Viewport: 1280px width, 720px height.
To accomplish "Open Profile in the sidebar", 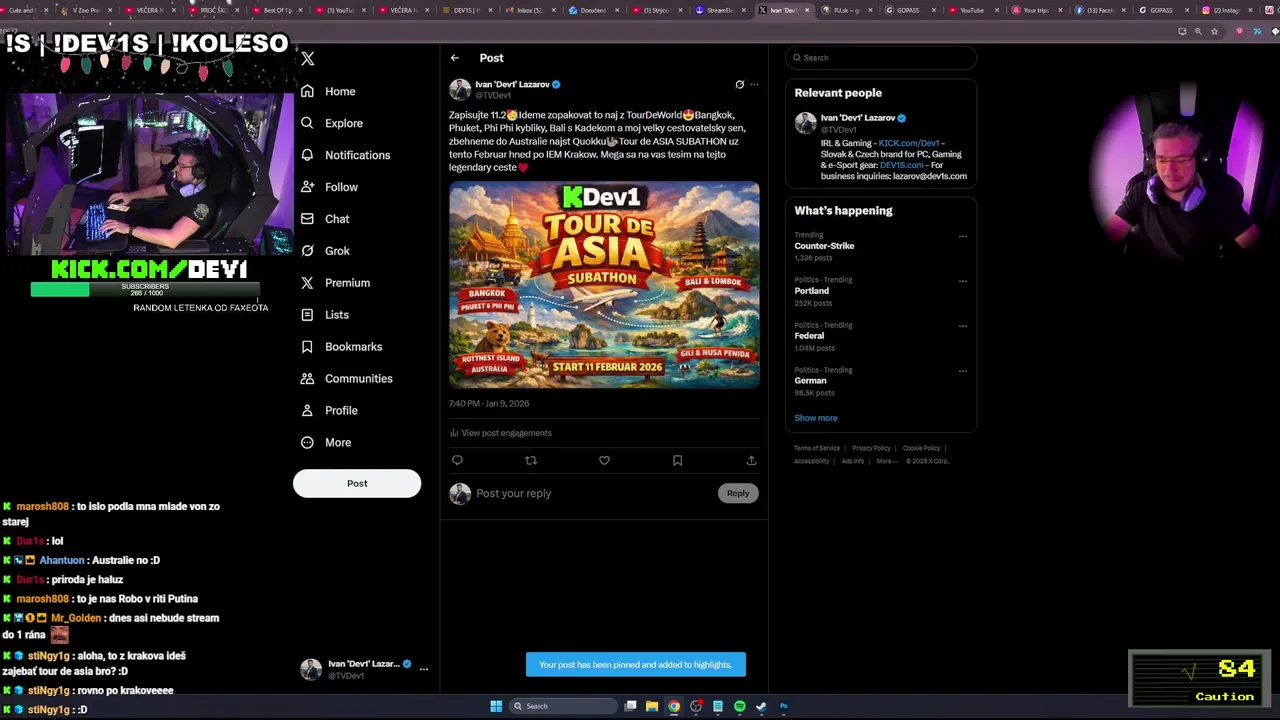I will tap(329, 411).
